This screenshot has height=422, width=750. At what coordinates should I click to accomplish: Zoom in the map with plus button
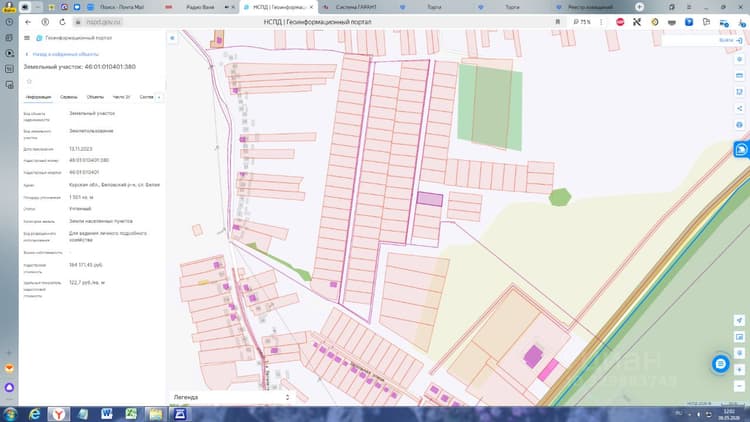click(739, 370)
